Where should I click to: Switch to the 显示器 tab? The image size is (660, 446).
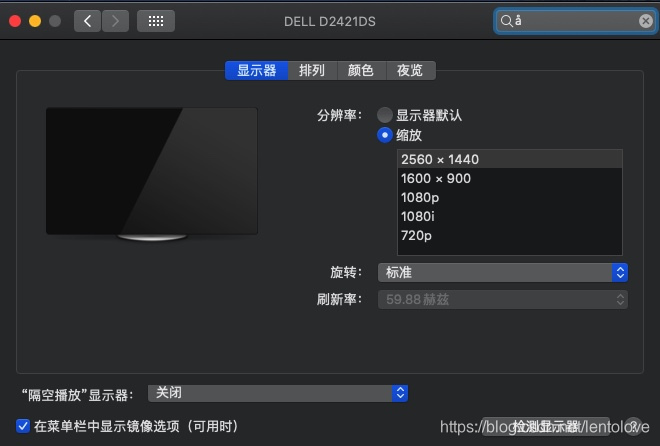pos(256,70)
